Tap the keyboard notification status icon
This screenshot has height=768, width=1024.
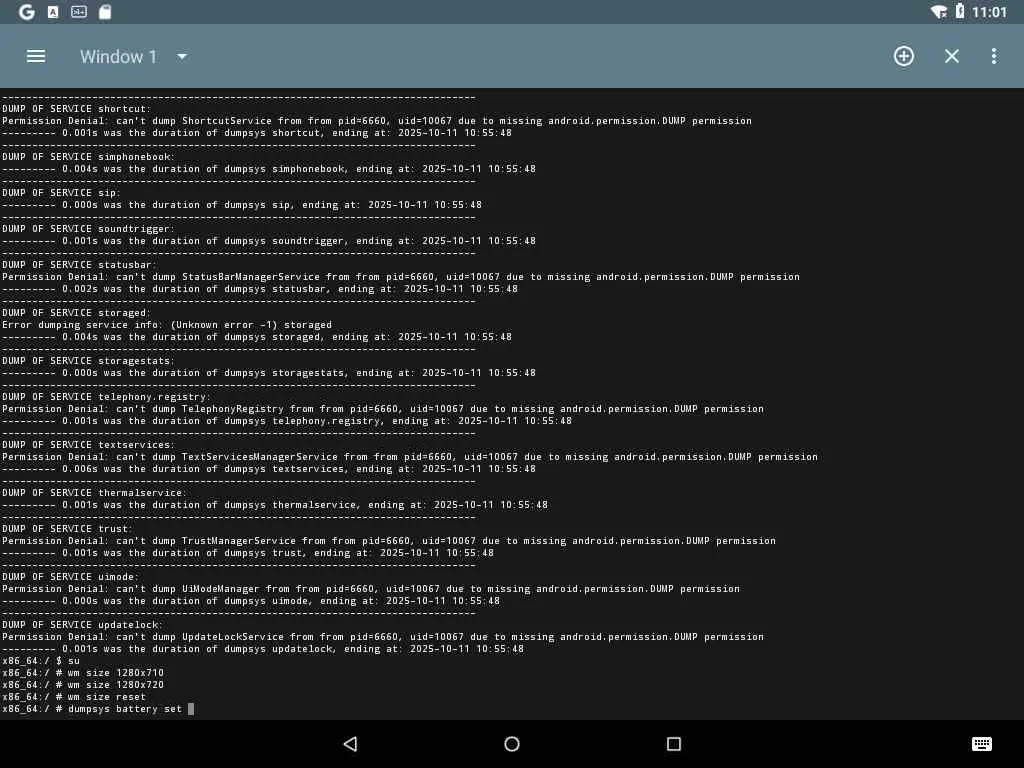click(79, 12)
